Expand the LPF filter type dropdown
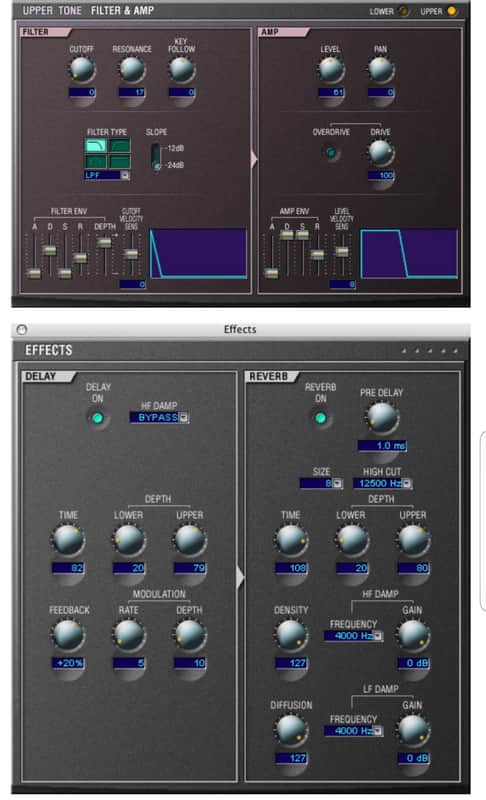Image resolution: width=486 pixels, height=800 pixels. [x=107, y=175]
